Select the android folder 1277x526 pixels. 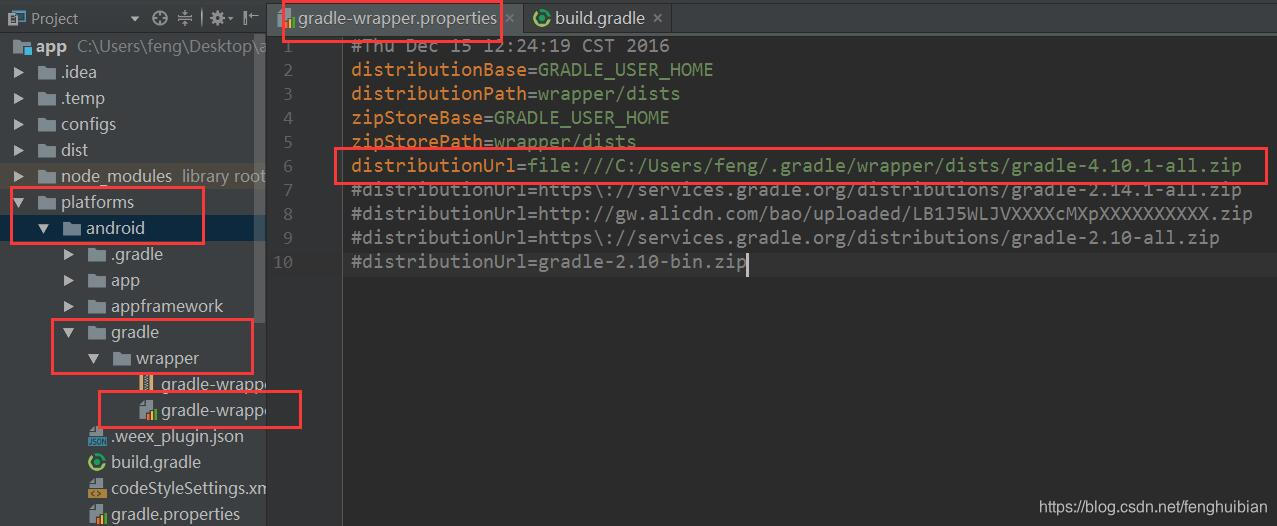click(134, 228)
